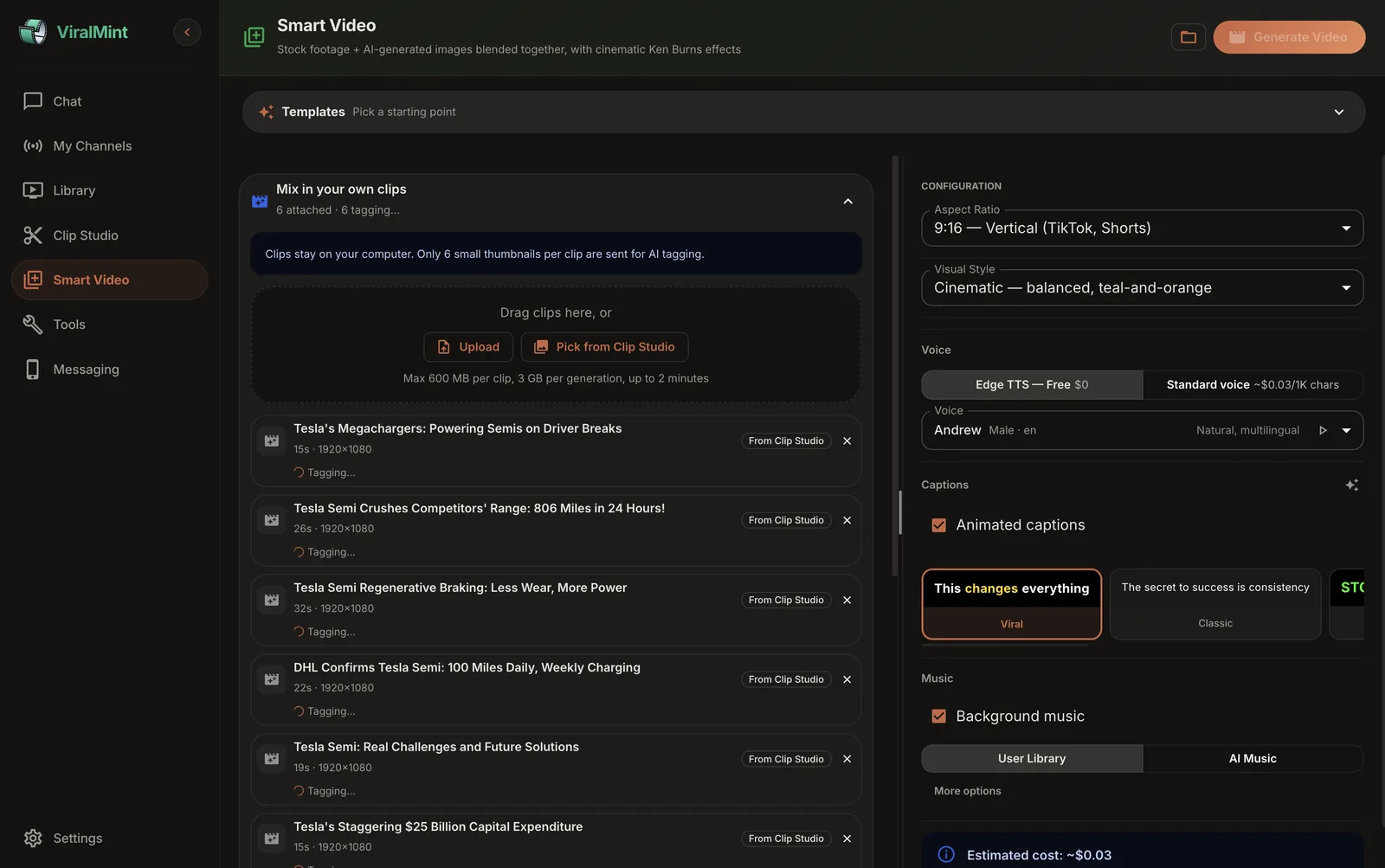
Task: Remove the Regenerative Braking clip
Action: click(x=847, y=601)
